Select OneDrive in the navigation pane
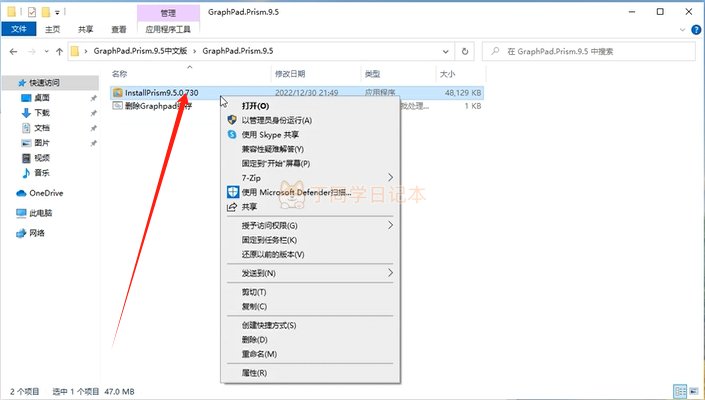 46,193
